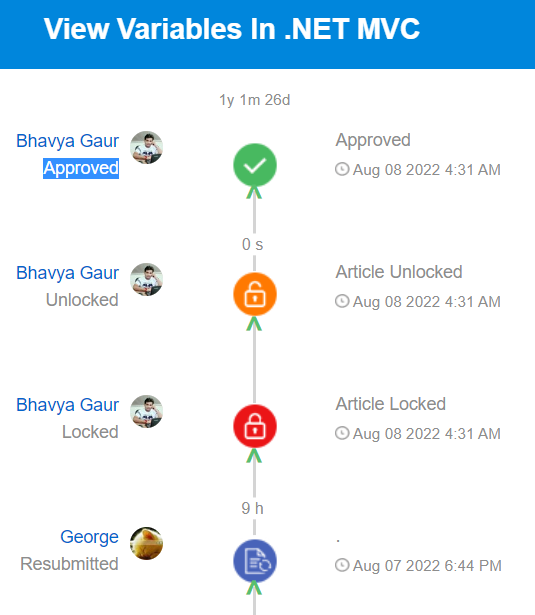
Task: Click Bhavya Gaur's avatar next to Unlocked
Action: (147, 279)
